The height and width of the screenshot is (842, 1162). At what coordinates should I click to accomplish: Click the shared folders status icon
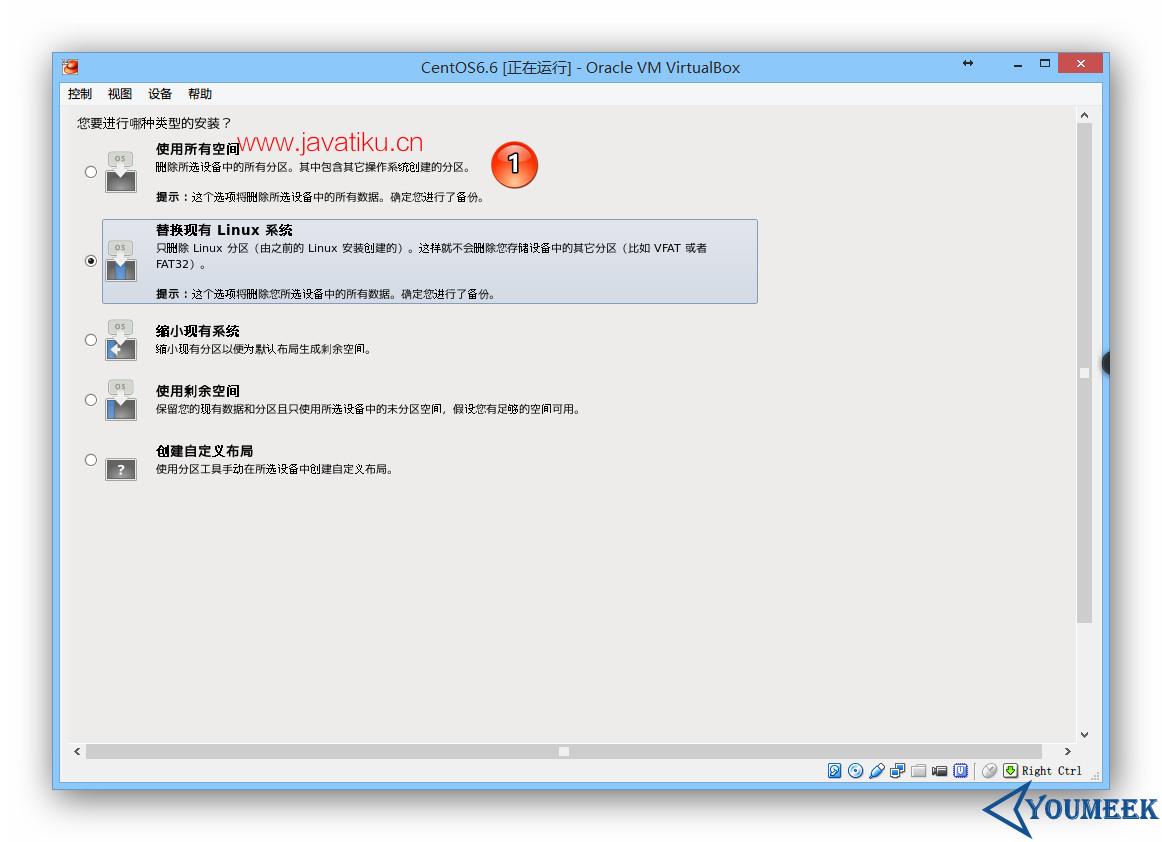[918, 771]
